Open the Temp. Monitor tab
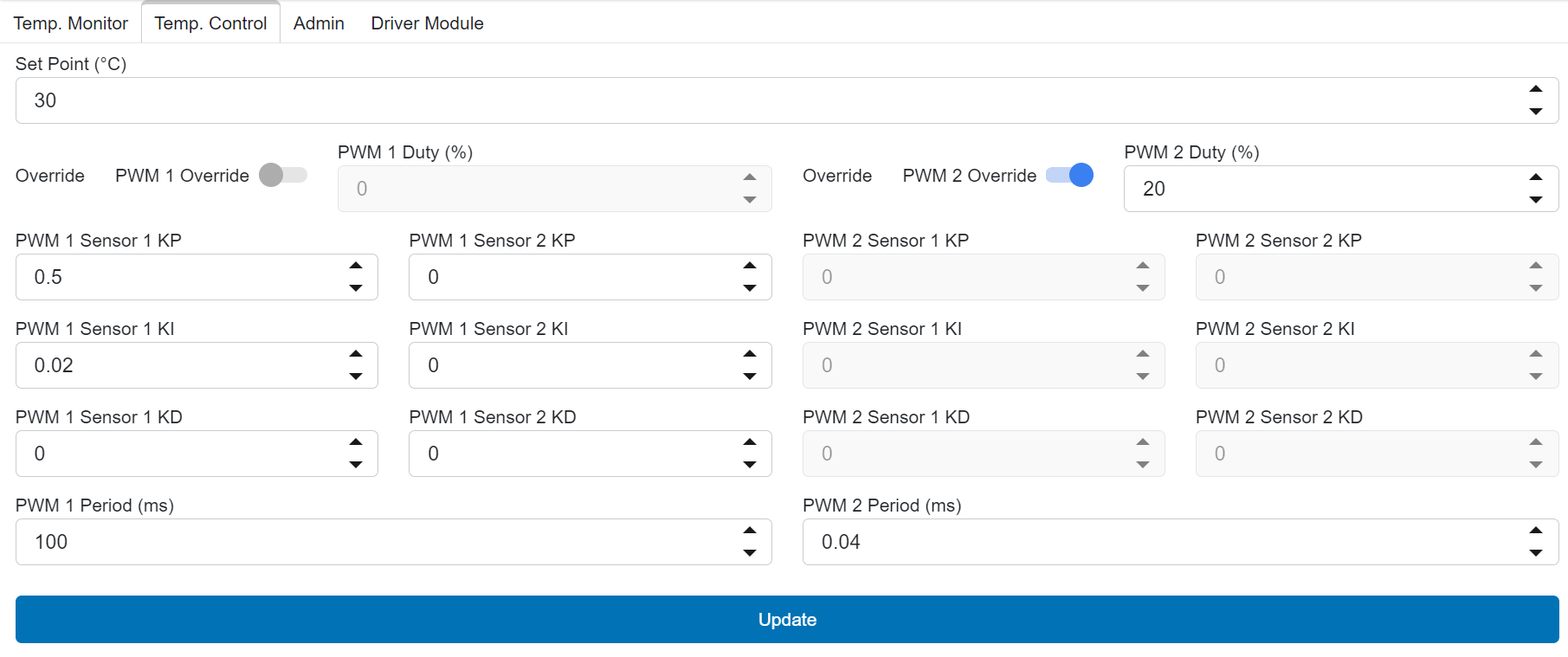The height and width of the screenshot is (657, 1568). [x=71, y=23]
